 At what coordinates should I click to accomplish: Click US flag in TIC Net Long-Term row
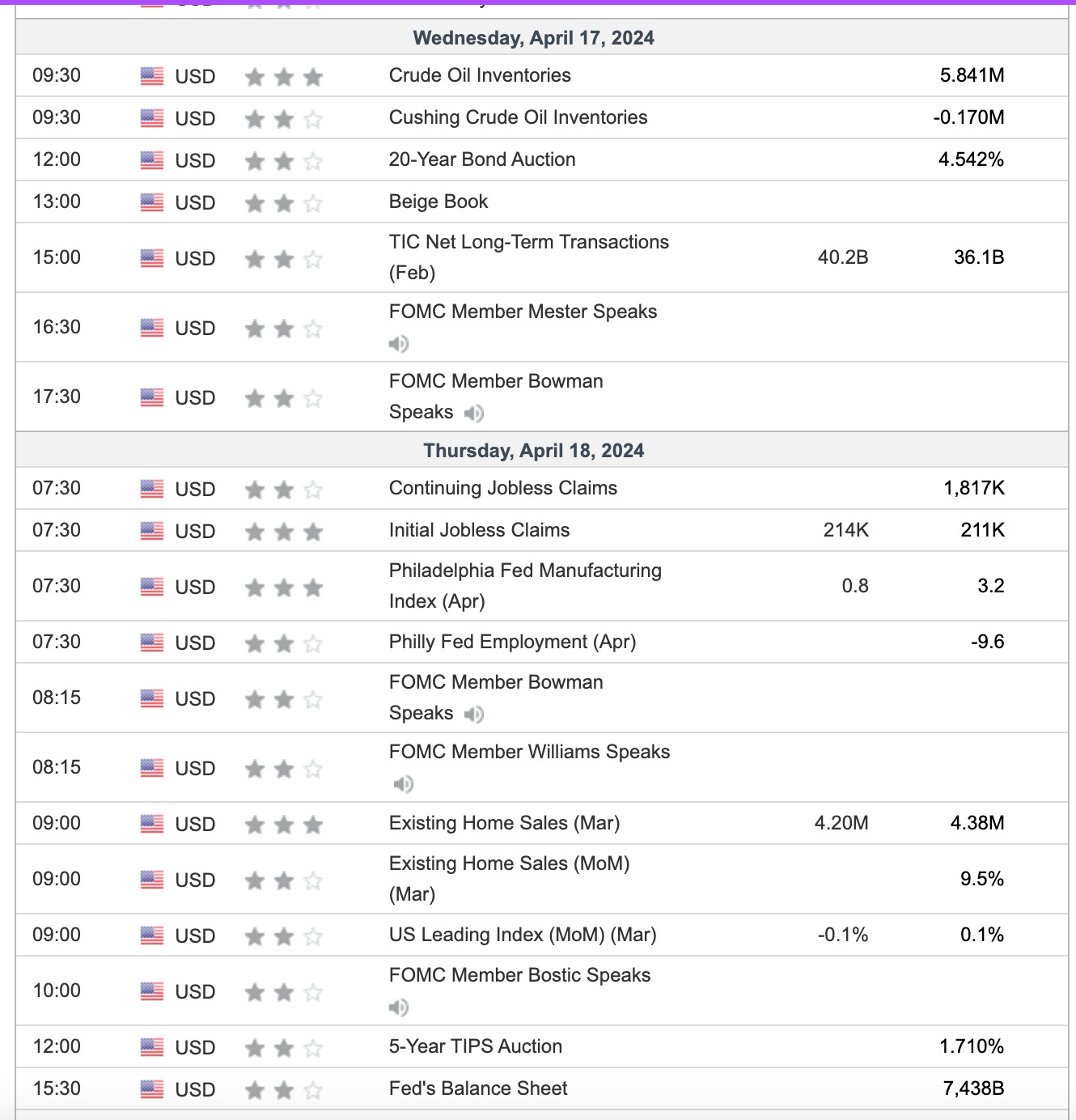152,258
